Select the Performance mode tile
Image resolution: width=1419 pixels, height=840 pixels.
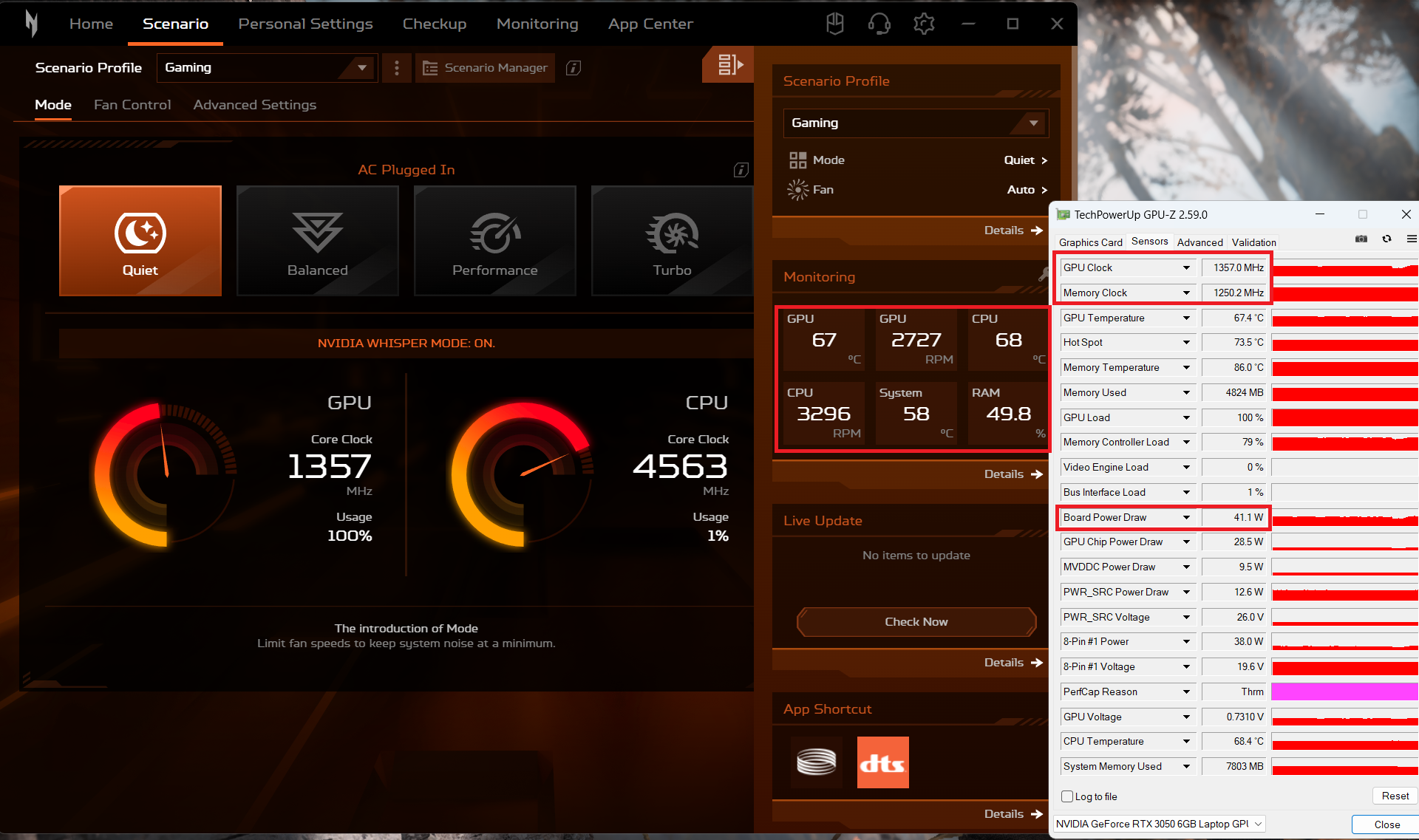click(x=495, y=241)
